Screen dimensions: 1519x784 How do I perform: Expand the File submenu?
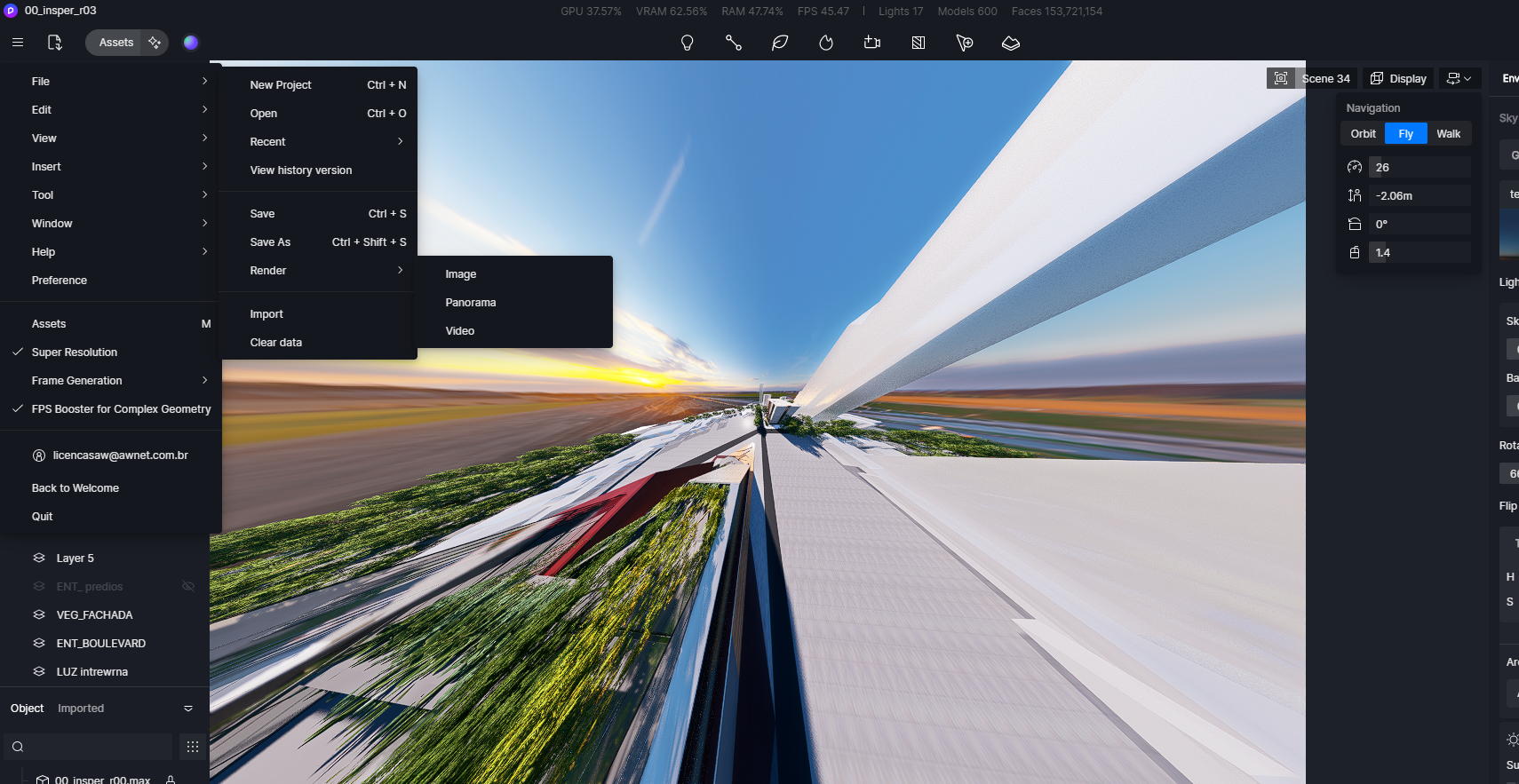point(110,82)
